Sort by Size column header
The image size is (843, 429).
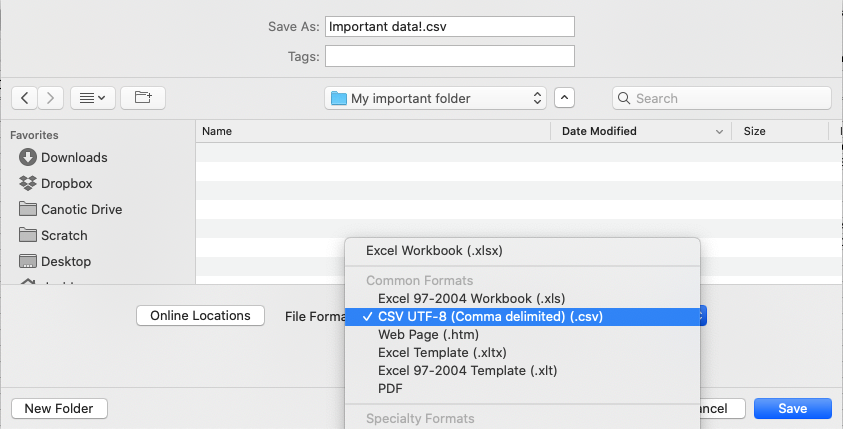pos(780,131)
